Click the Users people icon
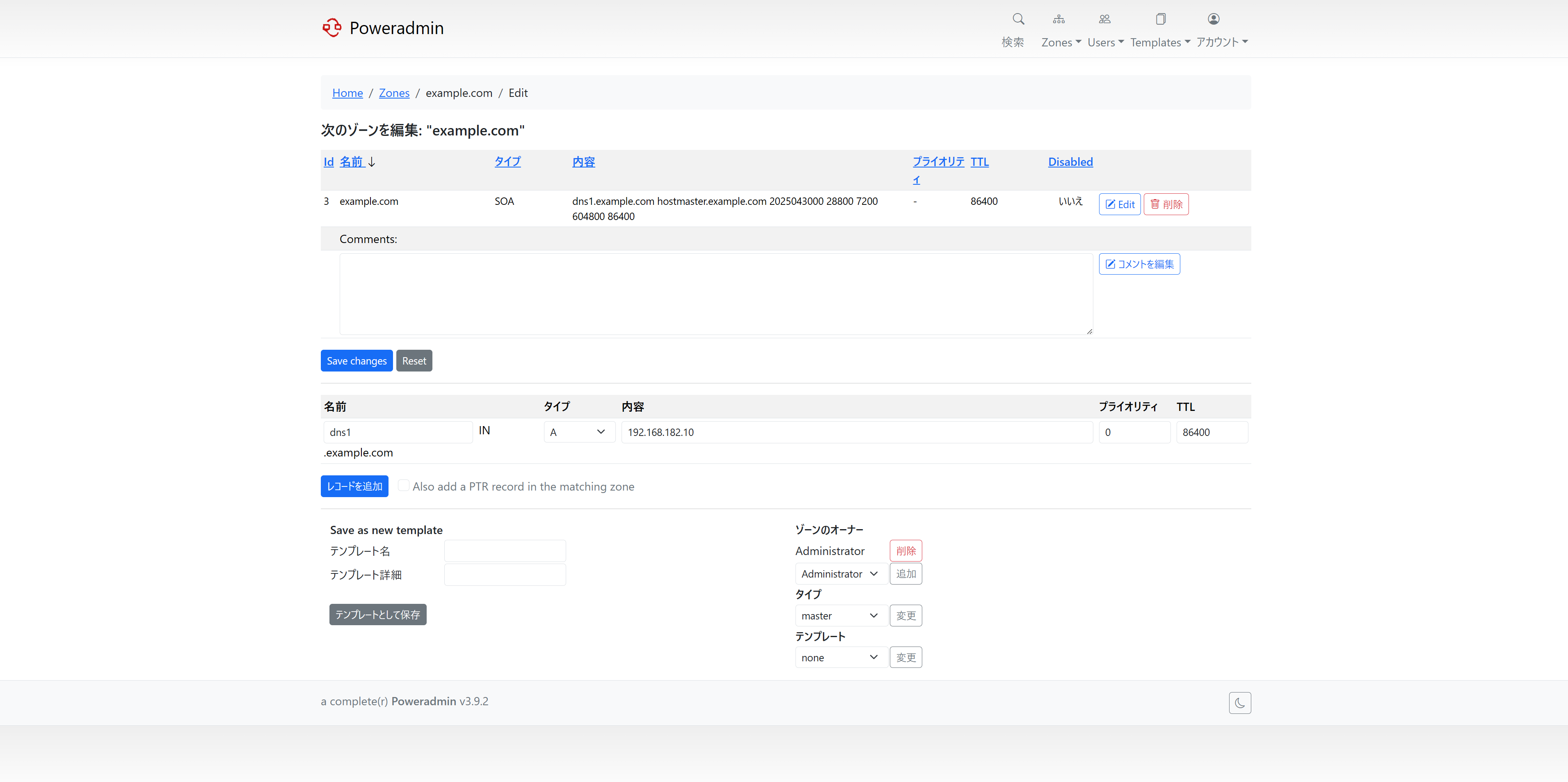 pos(1104,19)
